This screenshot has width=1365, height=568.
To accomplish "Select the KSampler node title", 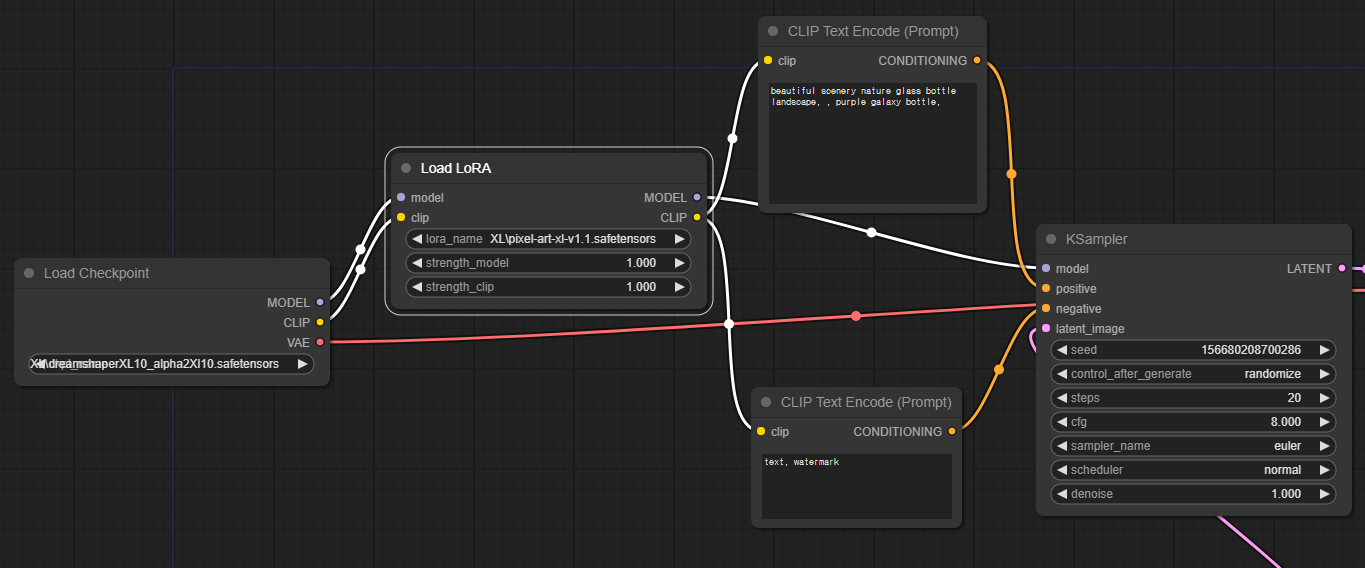I will 1097,239.
